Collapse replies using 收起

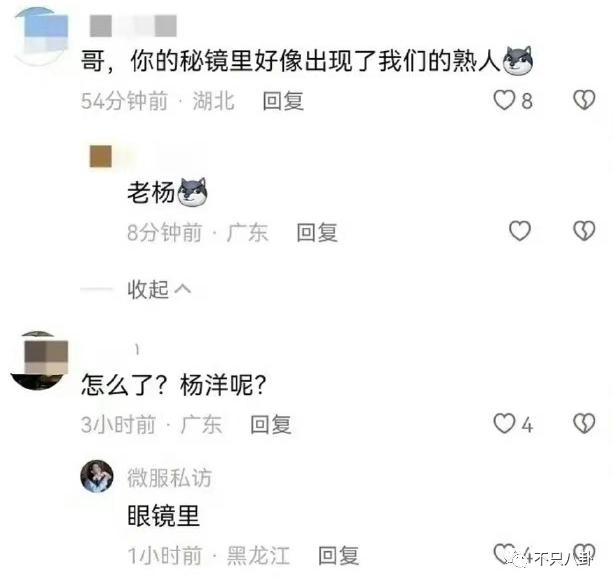click(148, 289)
